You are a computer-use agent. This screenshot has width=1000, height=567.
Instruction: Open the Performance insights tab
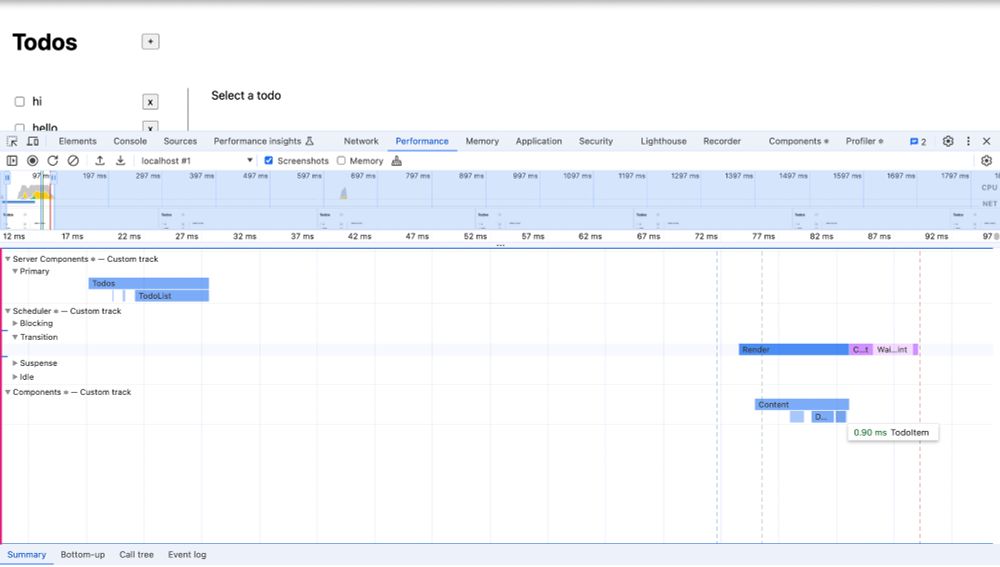[x=263, y=142]
